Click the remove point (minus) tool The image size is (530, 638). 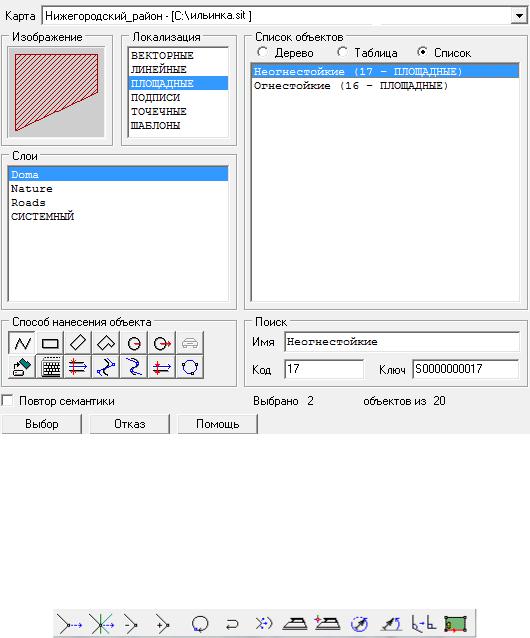(x=131, y=624)
